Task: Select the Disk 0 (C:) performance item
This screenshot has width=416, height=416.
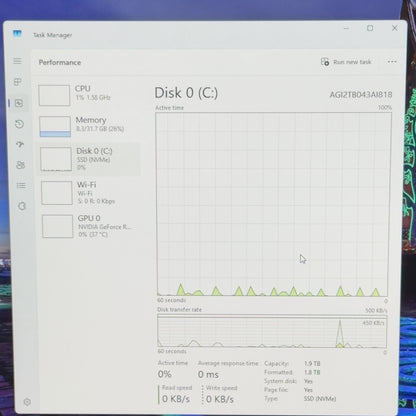Action: pos(89,159)
